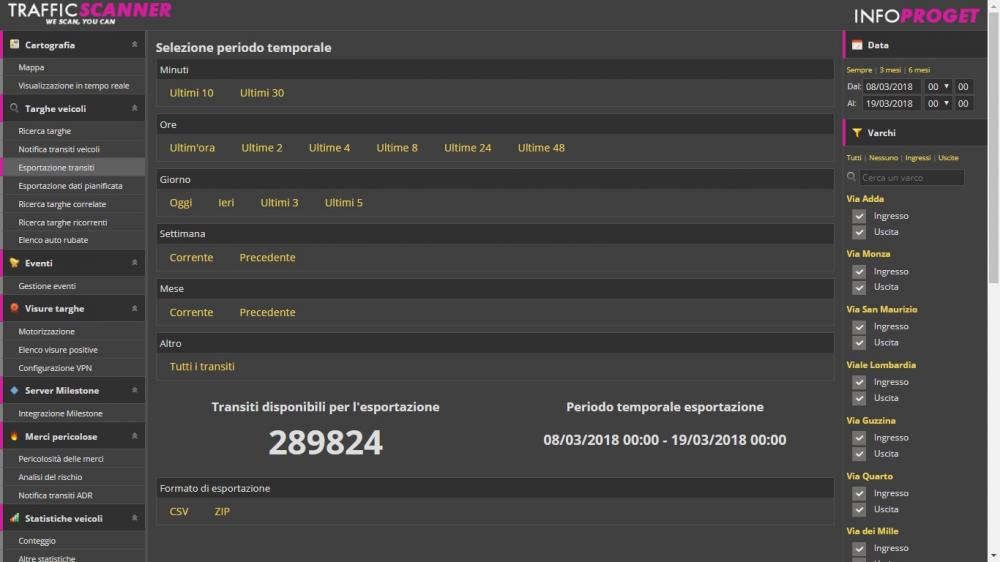Image resolution: width=1000 pixels, height=562 pixels.
Task: Open Ricerca targhe in the sidebar
Action: click(45, 131)
